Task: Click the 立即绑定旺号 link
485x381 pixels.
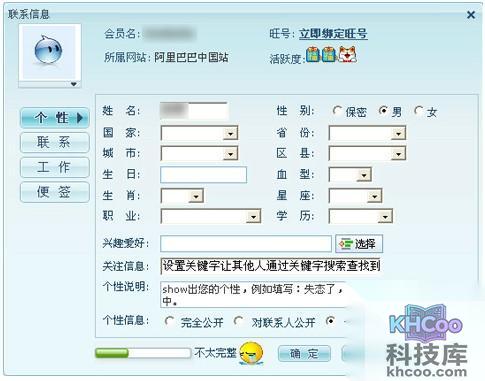Action: [x=333, y=34]
